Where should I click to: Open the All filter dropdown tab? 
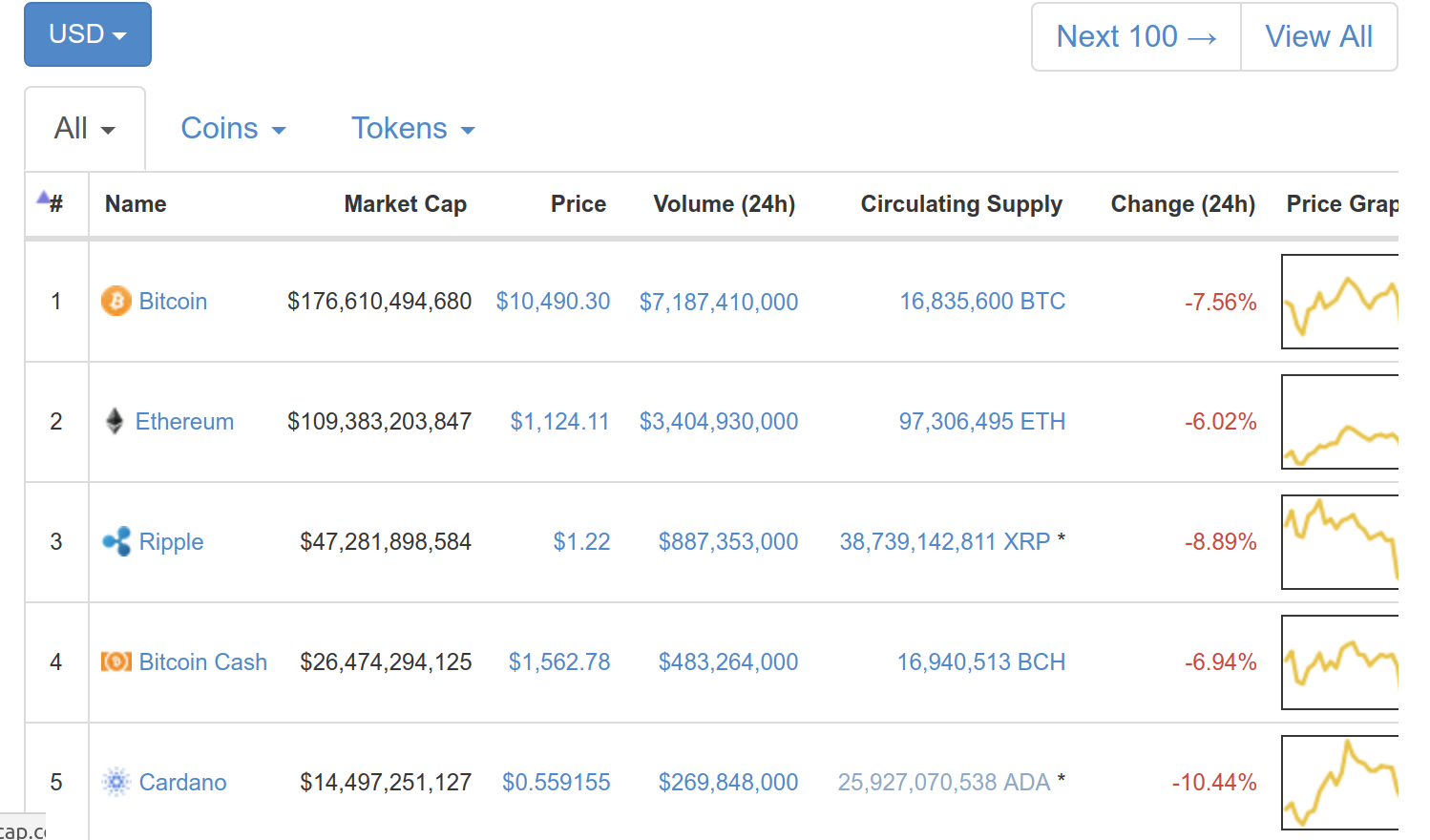(x=85, y=129)
